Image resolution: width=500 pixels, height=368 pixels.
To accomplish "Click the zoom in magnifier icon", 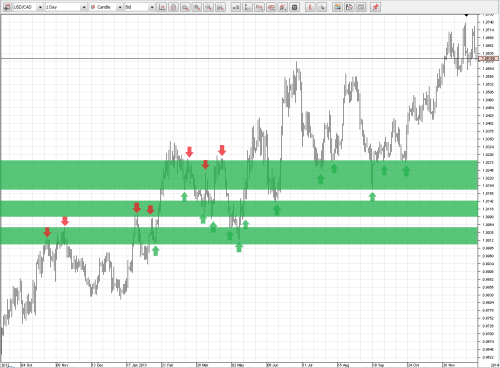I will [x=197, y=7].
